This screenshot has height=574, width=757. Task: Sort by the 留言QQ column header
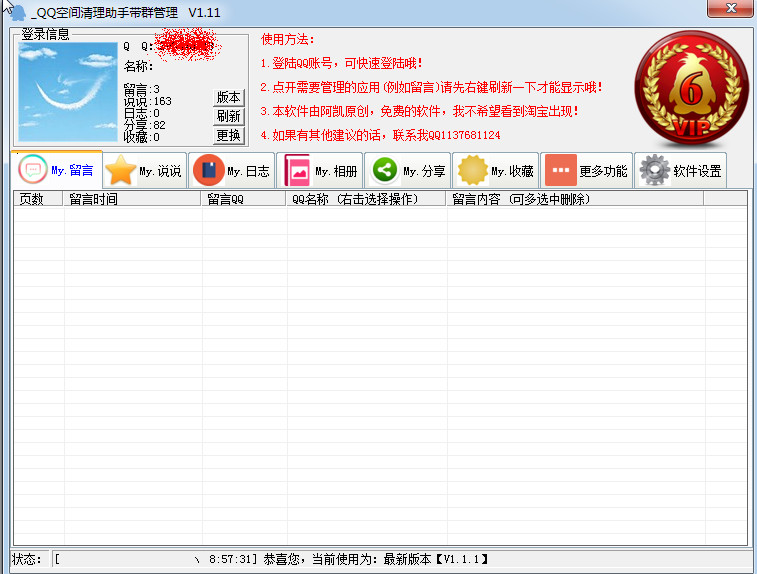tap(243, 199)
